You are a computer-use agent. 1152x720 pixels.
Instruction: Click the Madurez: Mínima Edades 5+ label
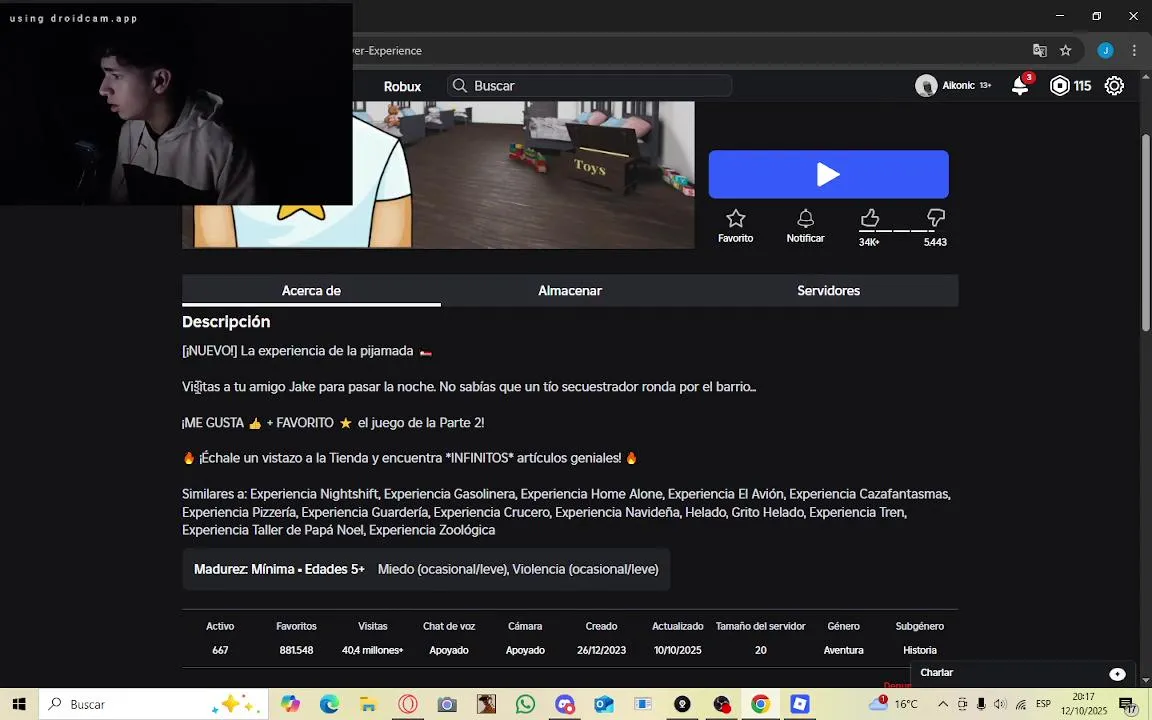tap(279, 569)
